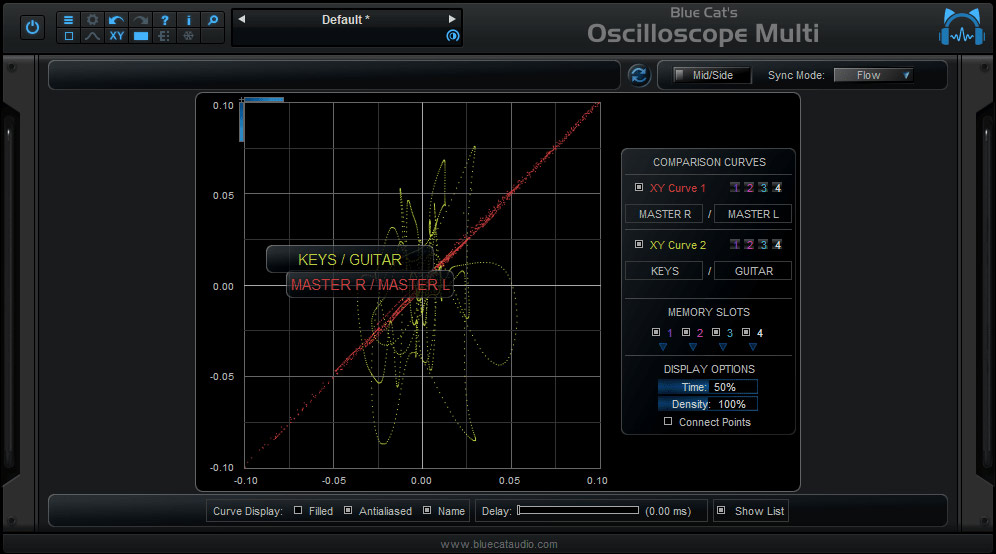Screen dimensions: 996x554
Task: Click the preset slot circular icon
Action: pos(452,36)
